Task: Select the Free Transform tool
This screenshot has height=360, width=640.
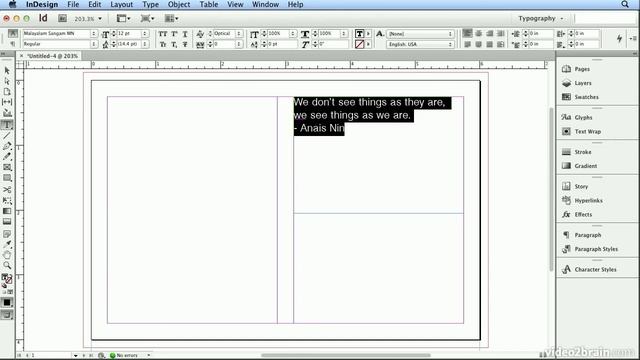Action: (x=7, y=200)
